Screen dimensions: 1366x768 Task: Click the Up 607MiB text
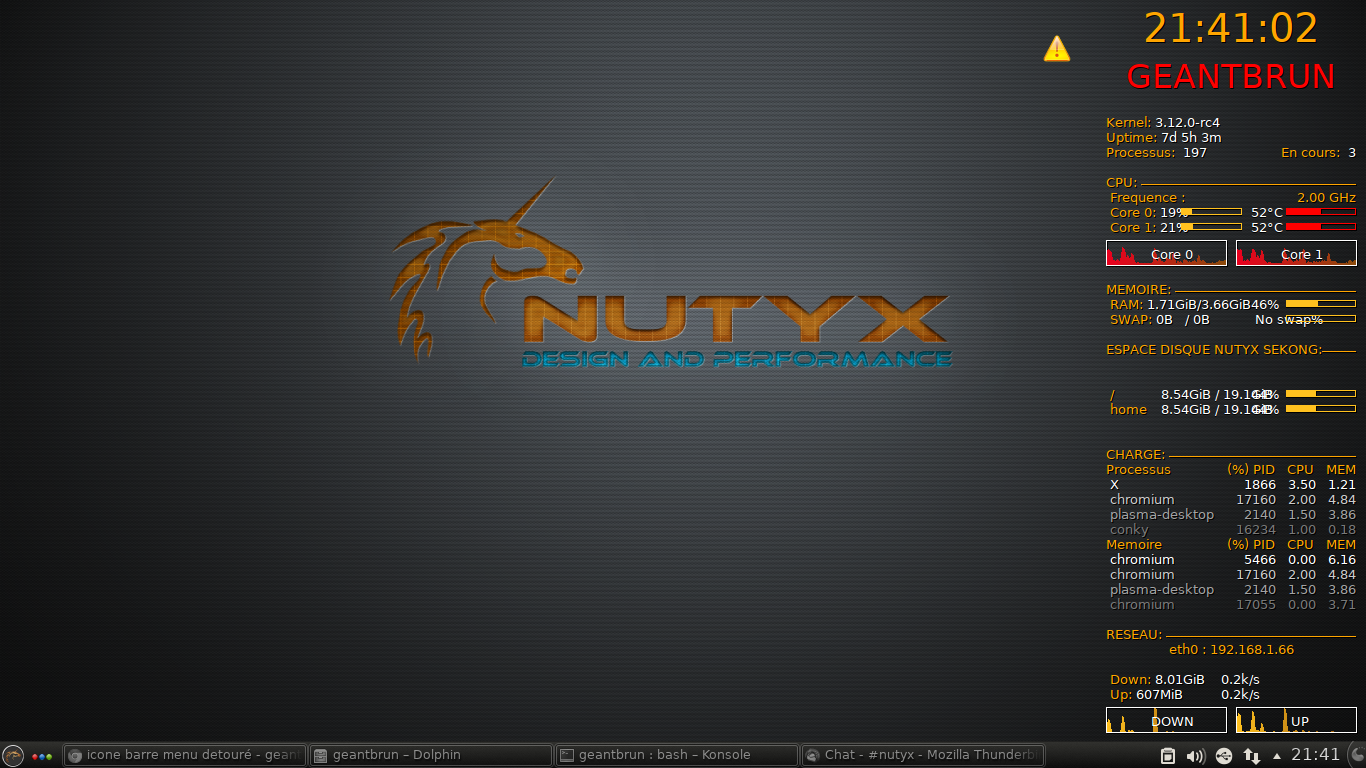tap(1146, 695)
